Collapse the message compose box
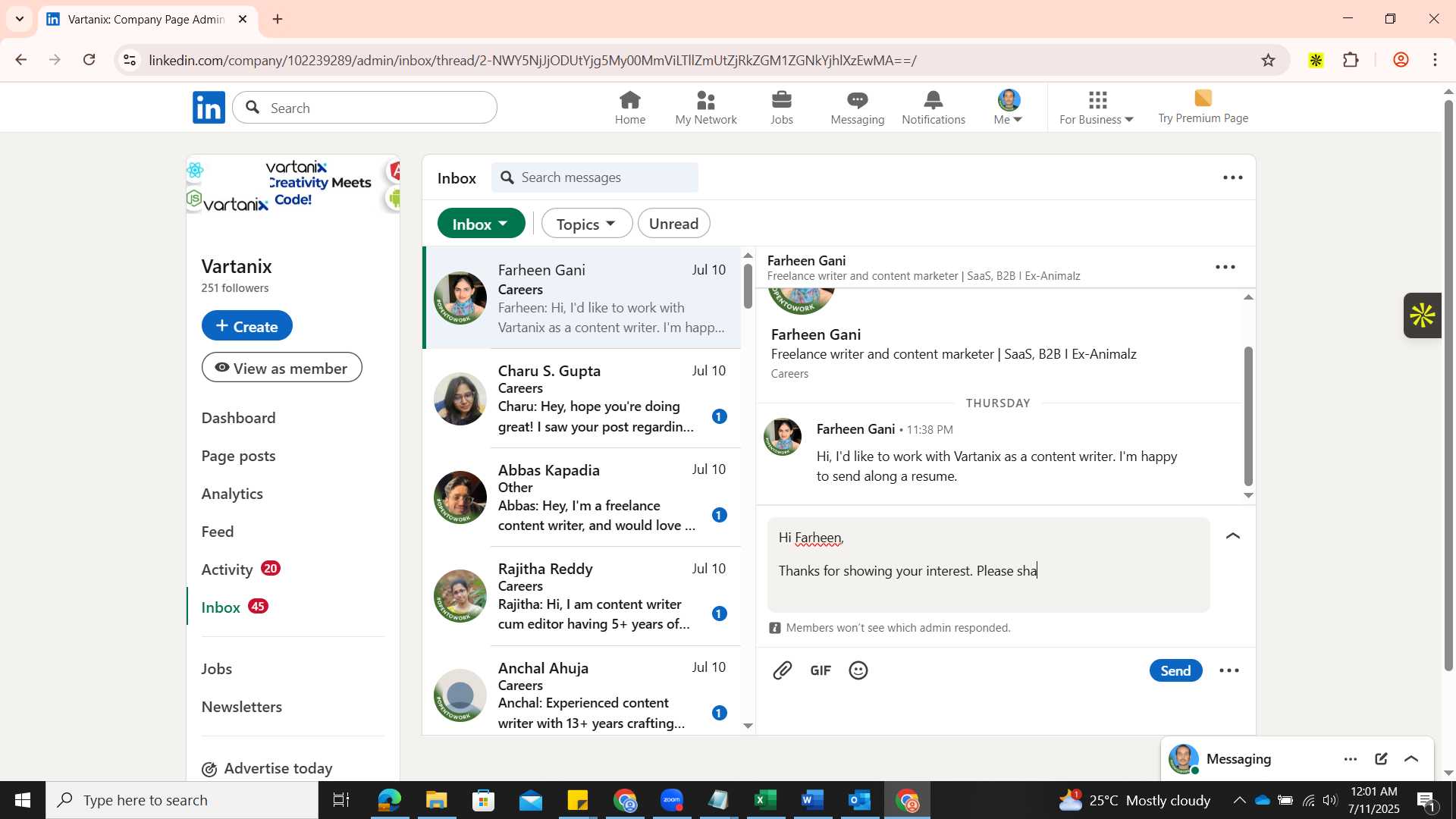This screenshot has height=819, width=1456. tap(1233, 536)
